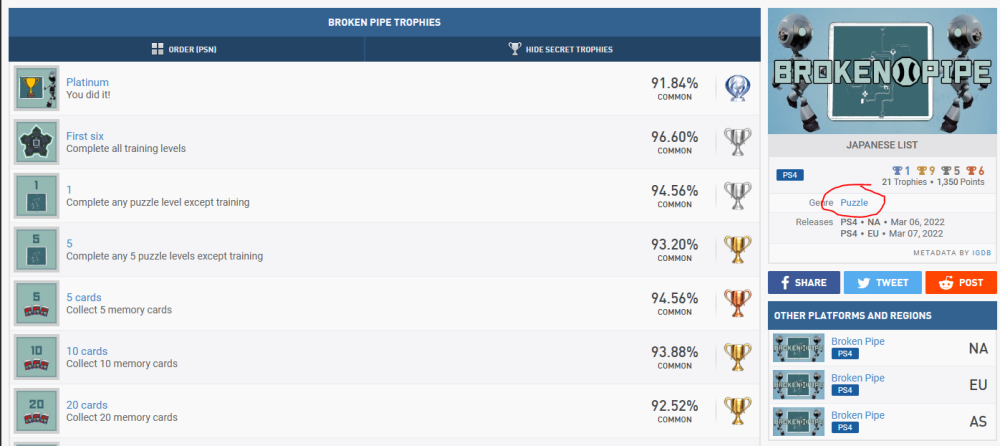Toggle Hide Secret Trophies
Viewport: 1000px width, 446px height.
point(560,49)
